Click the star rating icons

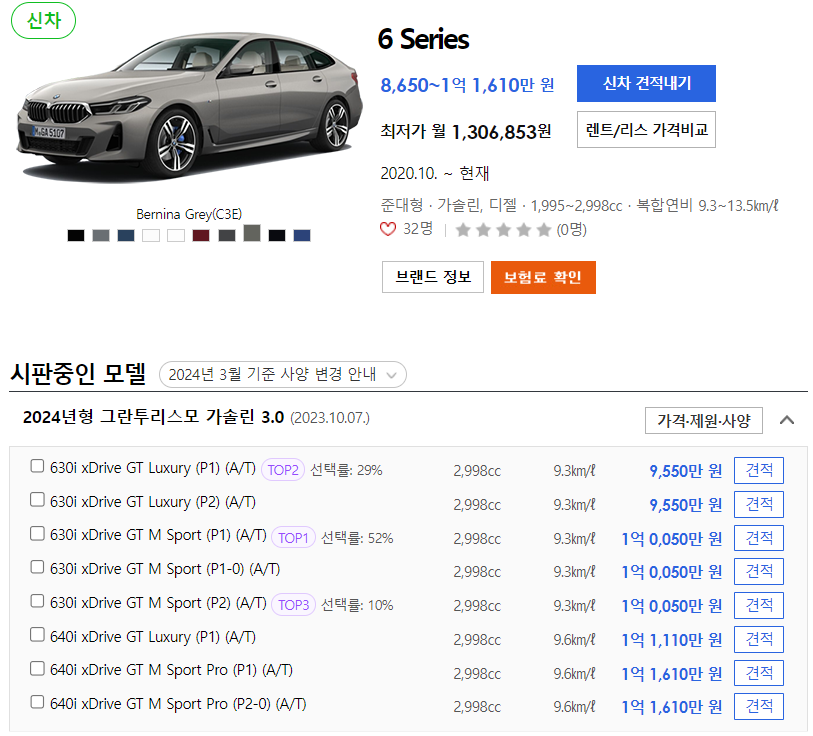[x=503, y=229]
